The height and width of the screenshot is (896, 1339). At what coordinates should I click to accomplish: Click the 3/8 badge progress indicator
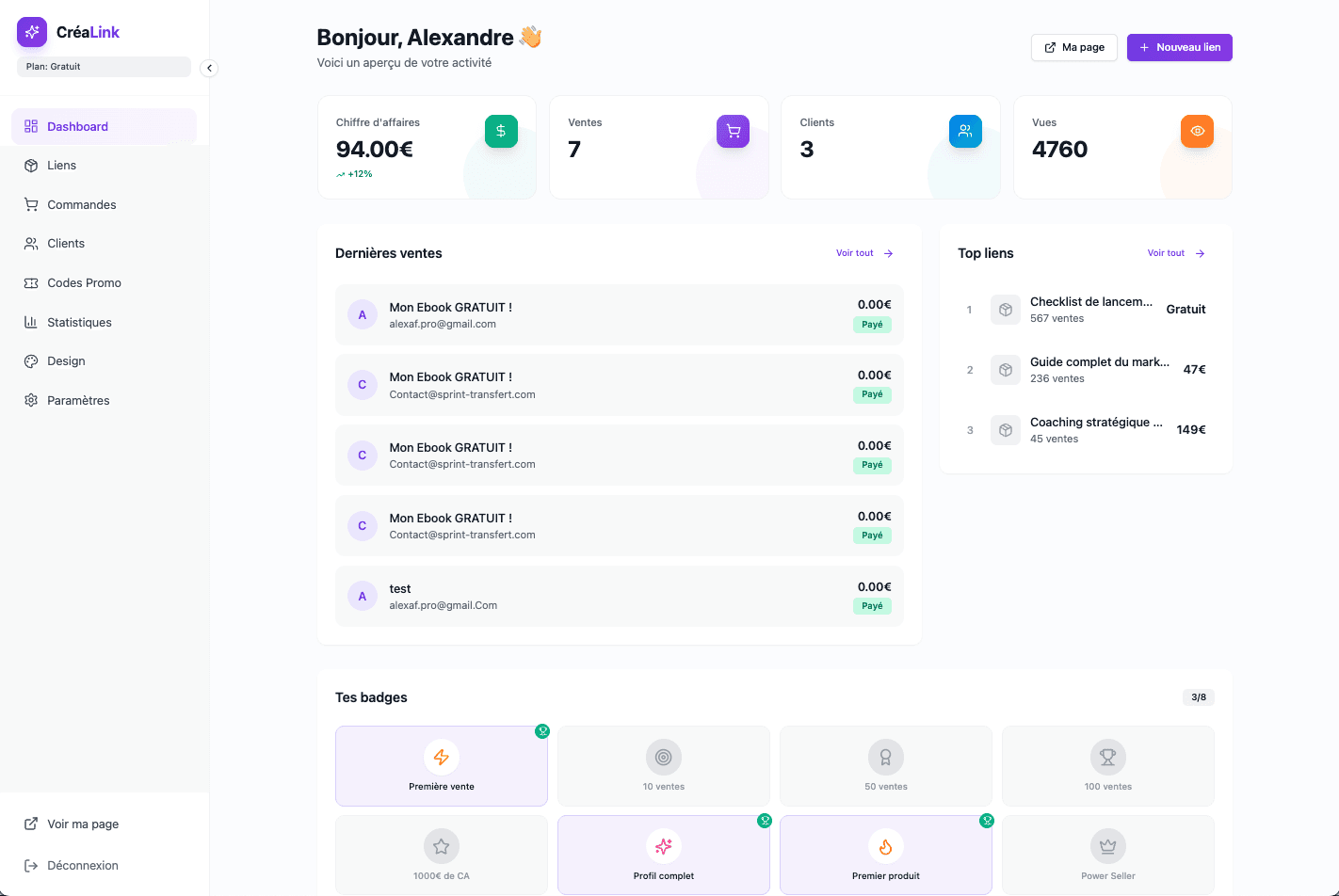pyautogui.click(x=1198, y=697)
